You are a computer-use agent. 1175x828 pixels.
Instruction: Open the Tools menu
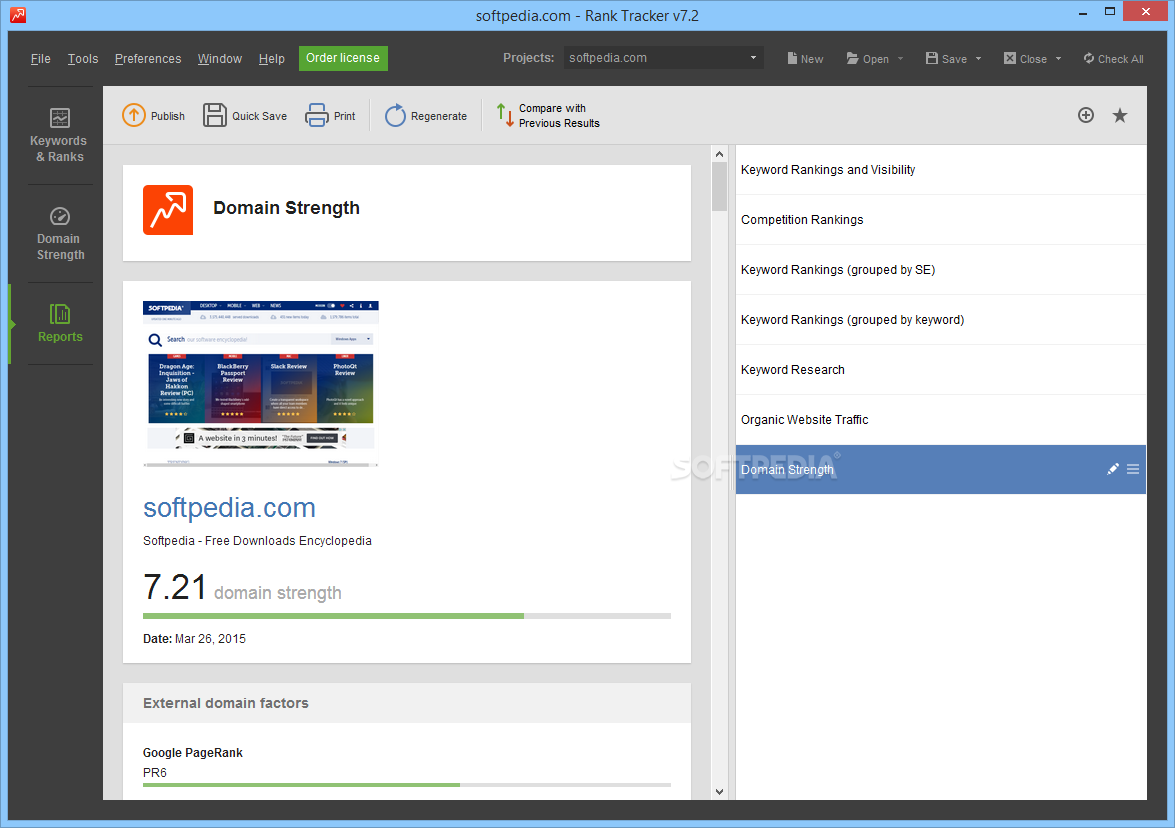82,58
